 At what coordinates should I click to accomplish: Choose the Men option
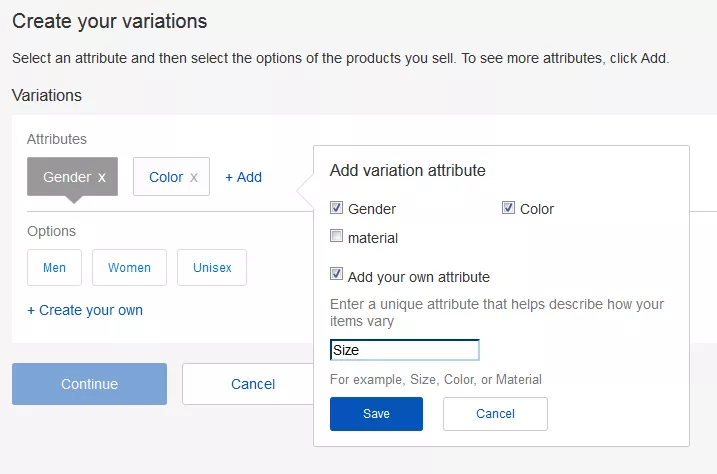pyautogui.click(x=54, y=268)
